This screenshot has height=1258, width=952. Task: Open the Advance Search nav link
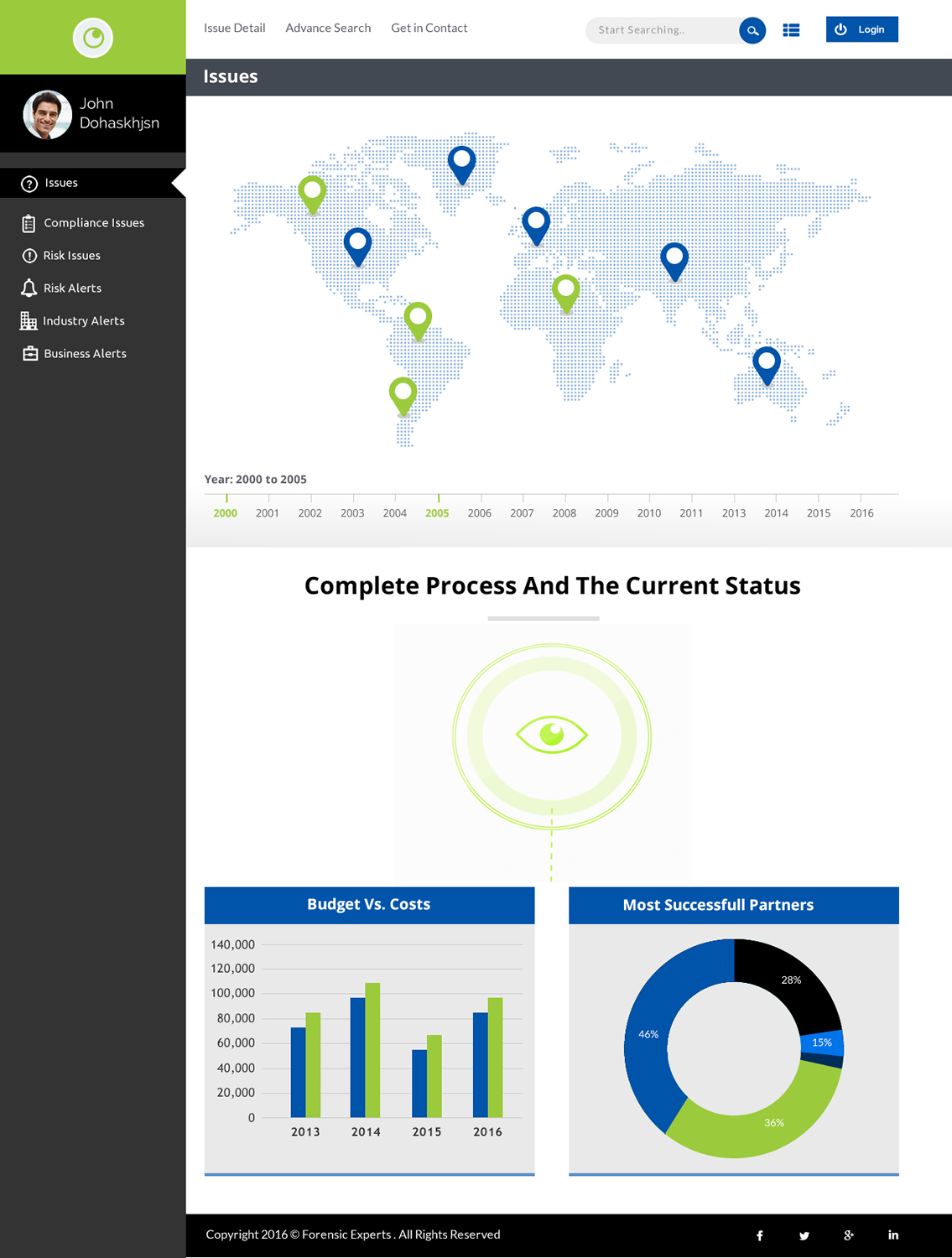tap(328, 29)
